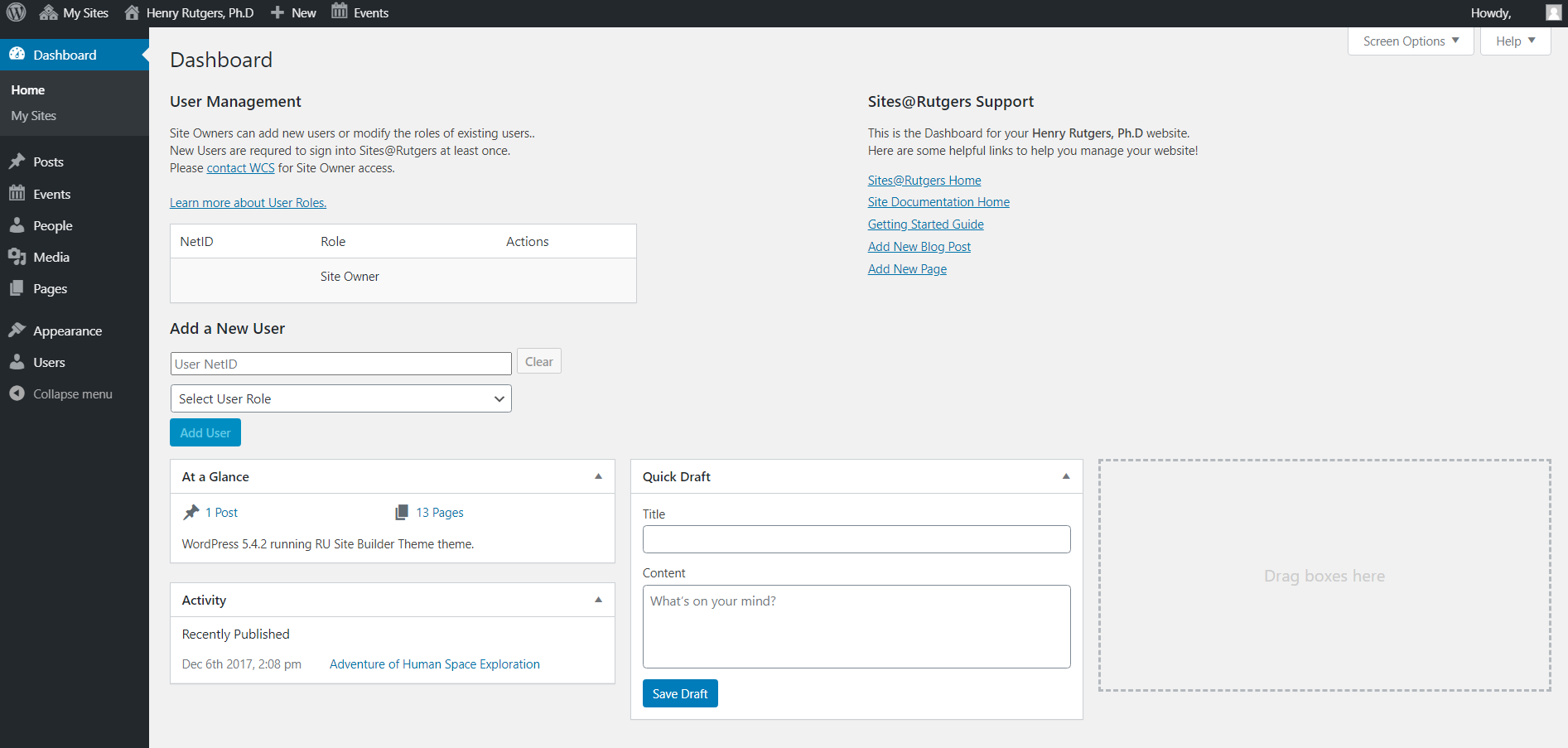Screen dimensions: 1568x748
Task: Click New in the top admin bar
Action: click(294, 12)
